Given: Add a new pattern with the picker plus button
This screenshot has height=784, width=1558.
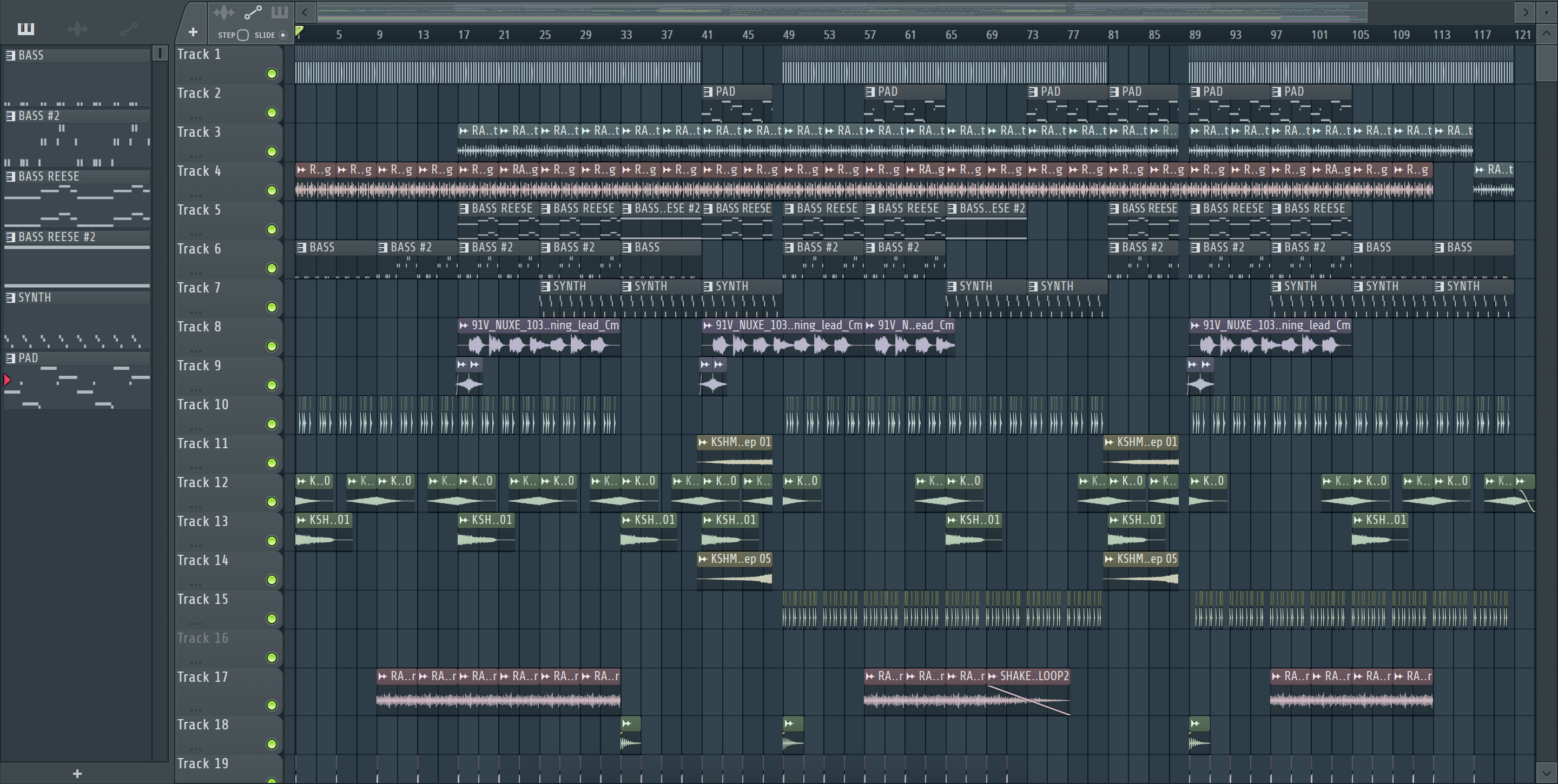Looking at the screenshot, I should [x=77, y=774].
